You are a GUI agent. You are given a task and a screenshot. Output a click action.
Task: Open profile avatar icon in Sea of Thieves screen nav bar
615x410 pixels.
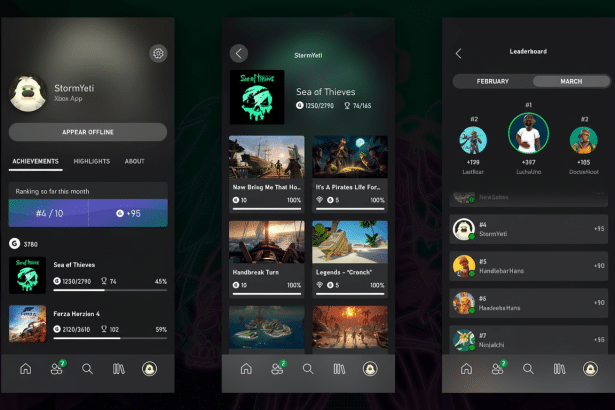[370, 369]
